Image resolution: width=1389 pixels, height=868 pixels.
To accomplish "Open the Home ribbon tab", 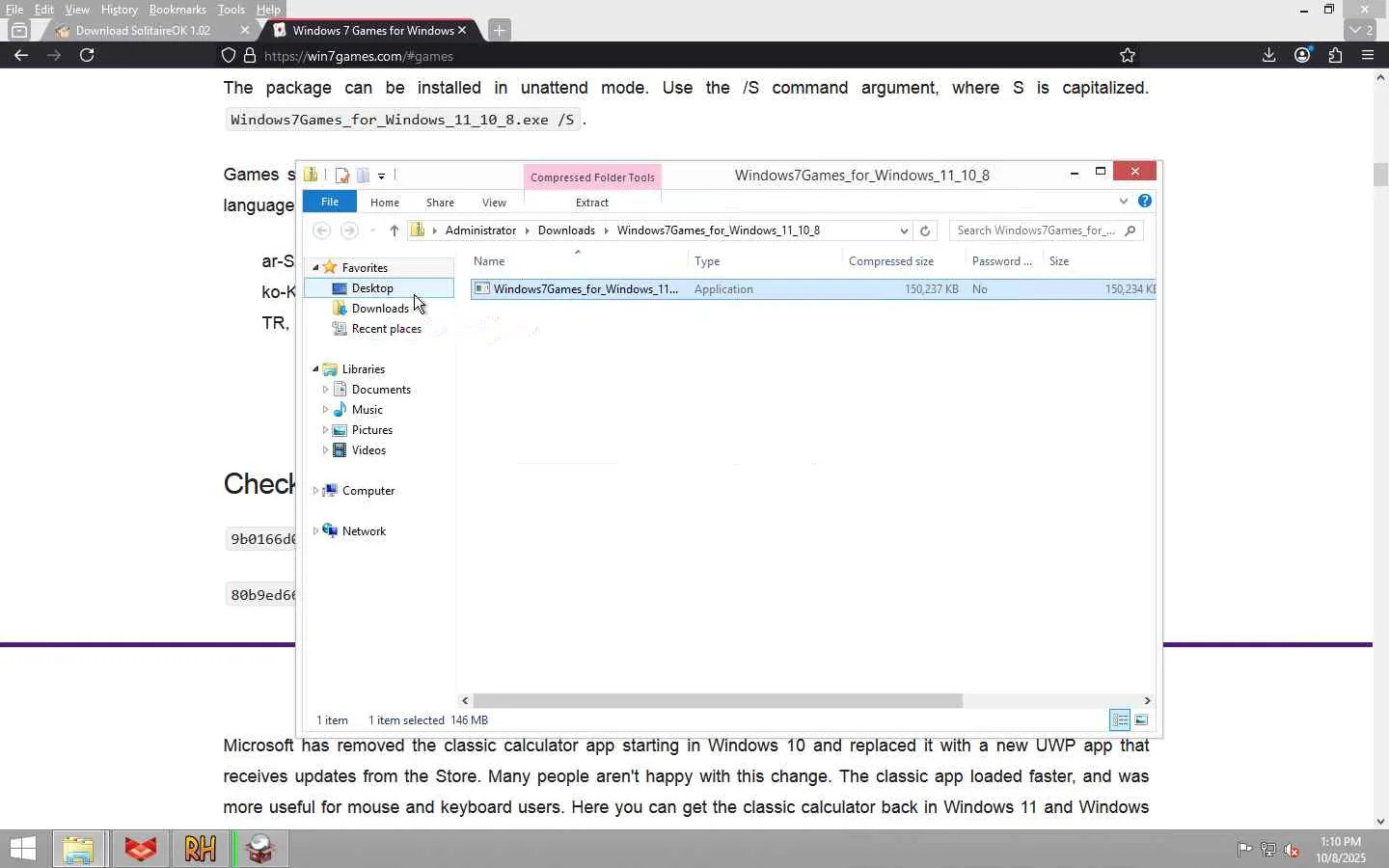I will 385,203.
